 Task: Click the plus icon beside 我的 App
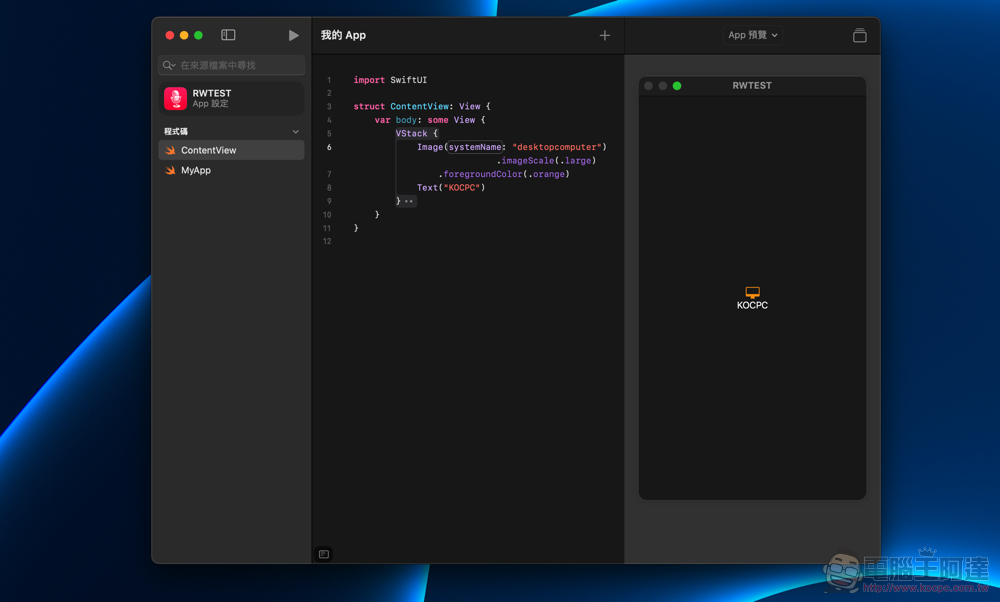pyautogui.click(x=604, y=35)
